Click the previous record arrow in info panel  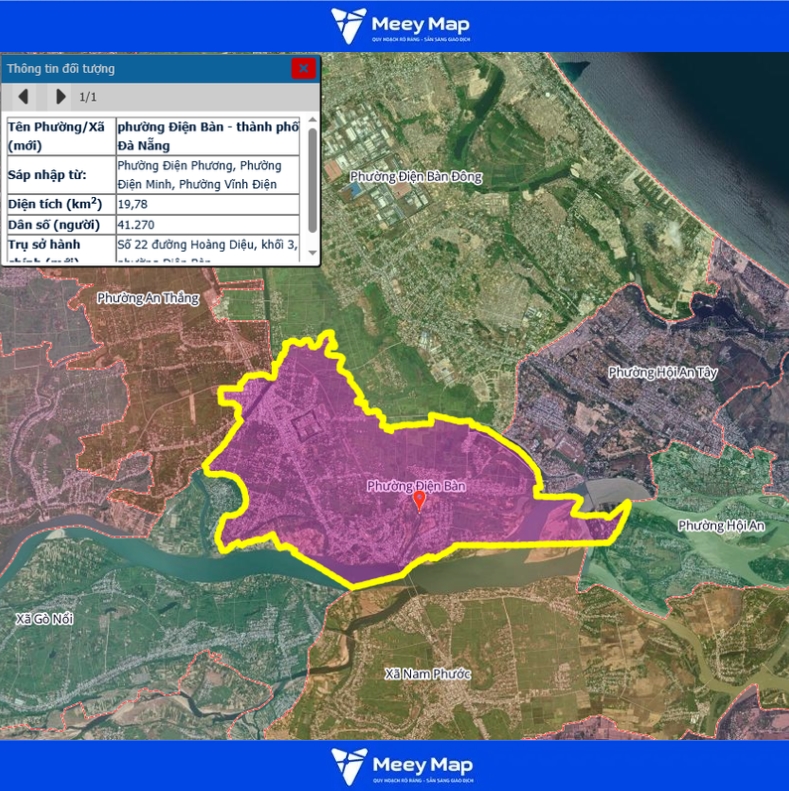pyautogui.click(x=23, y=97)
